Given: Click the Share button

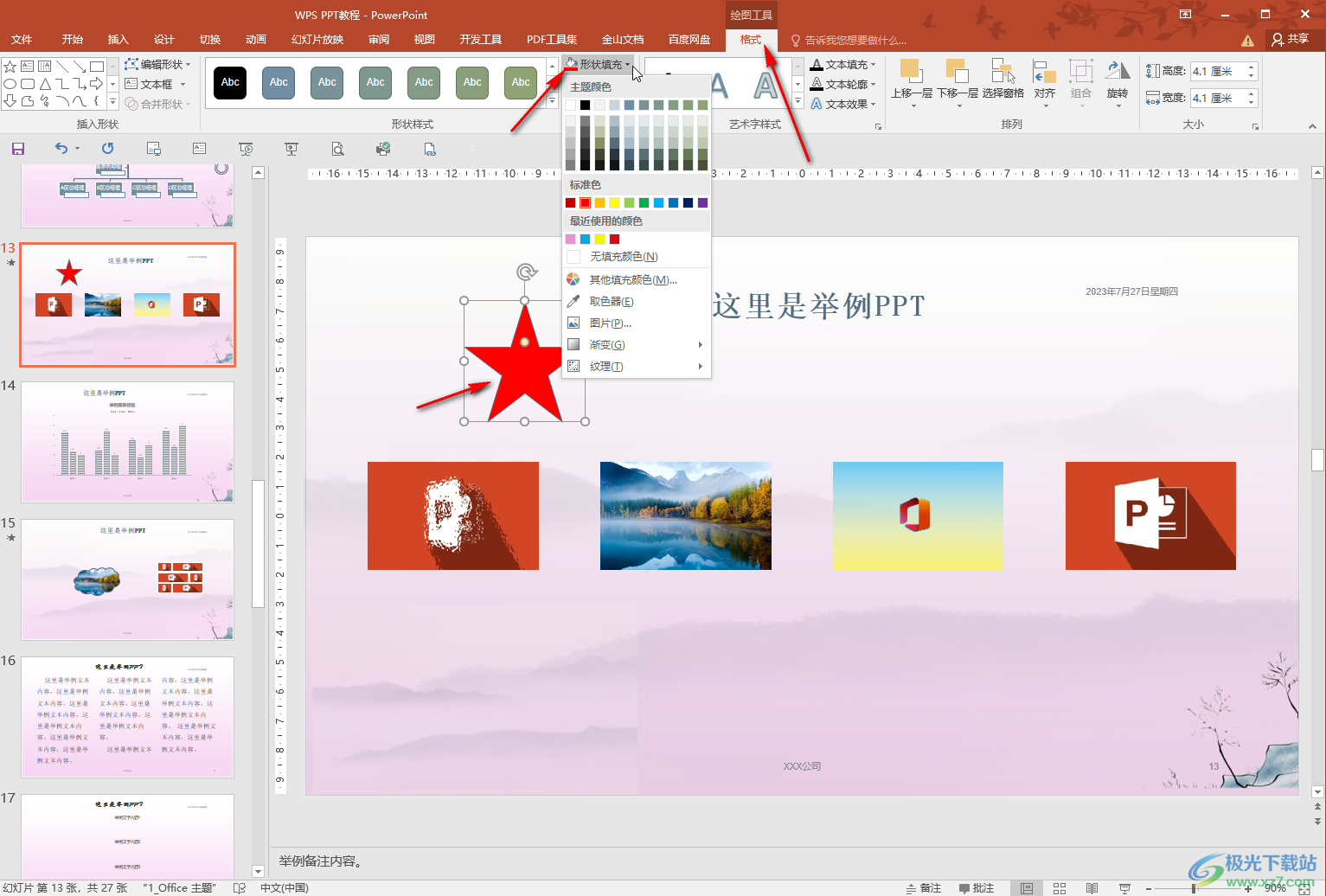Looking at the screenshot, I should (1291, 40).
